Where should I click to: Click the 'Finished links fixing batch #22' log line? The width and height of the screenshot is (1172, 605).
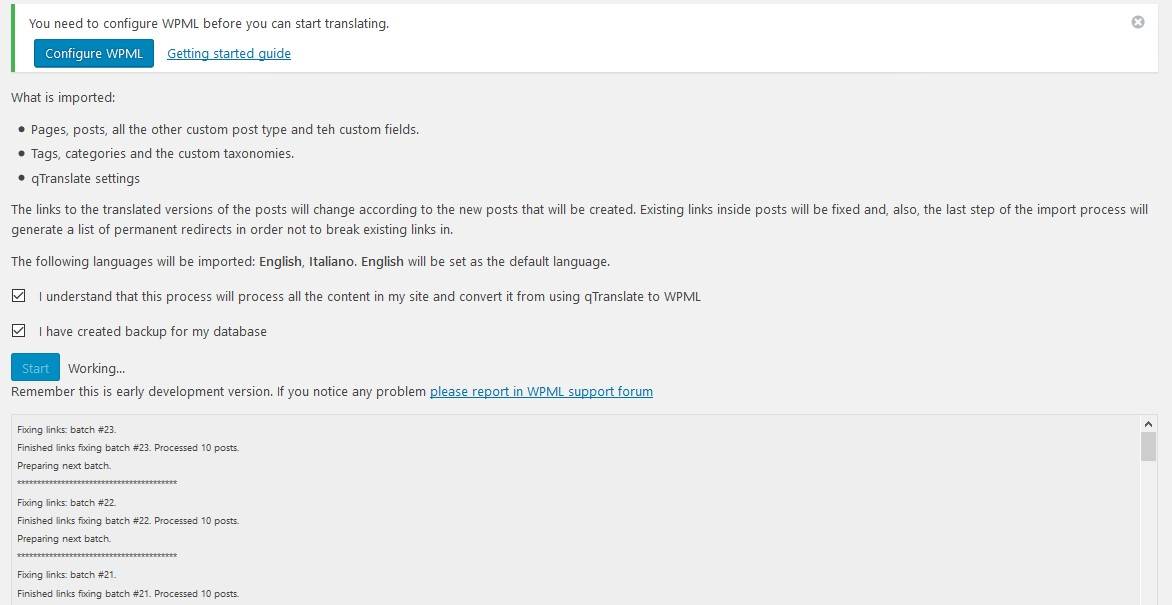(x=128, y=520)
